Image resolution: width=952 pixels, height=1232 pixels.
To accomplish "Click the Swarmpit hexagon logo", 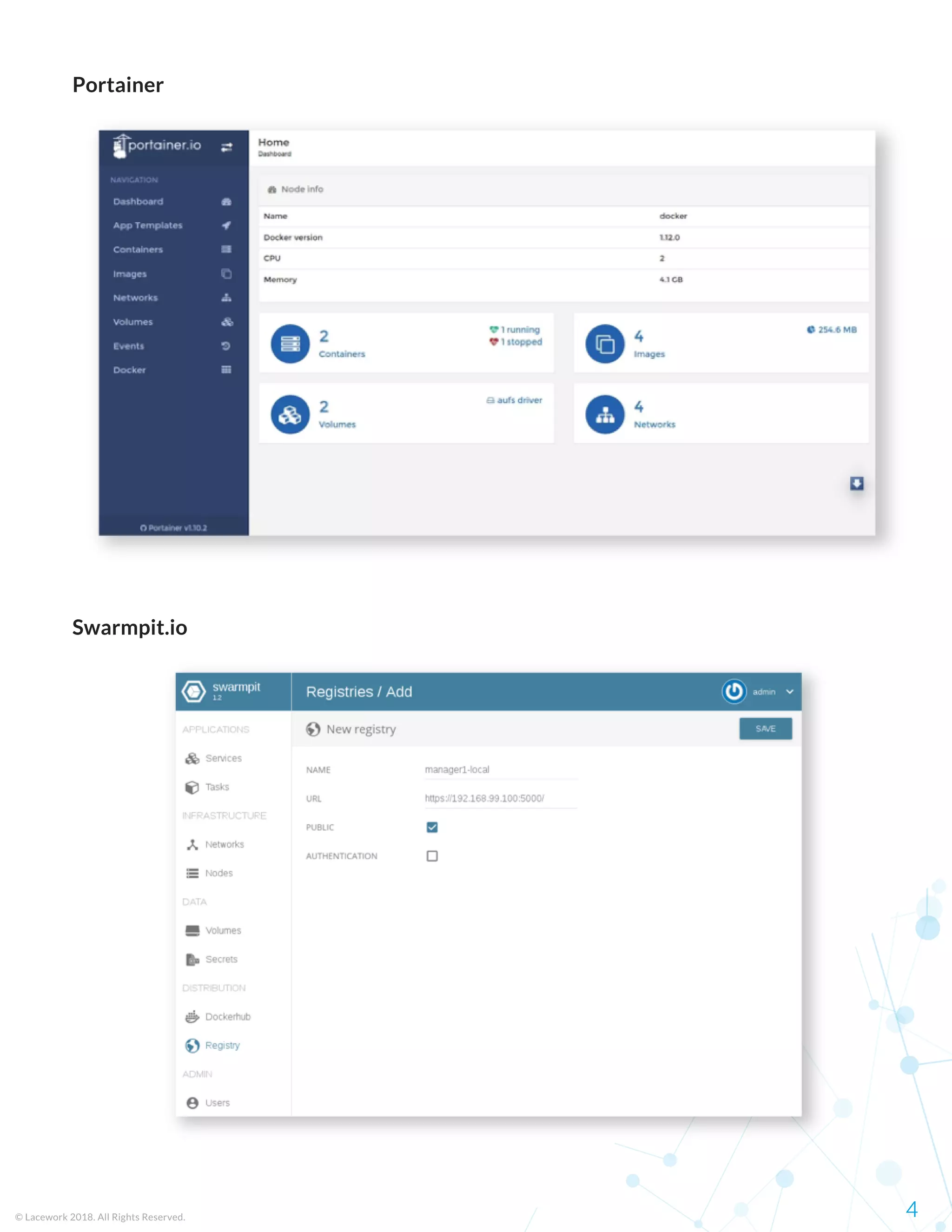I will 193,692.
